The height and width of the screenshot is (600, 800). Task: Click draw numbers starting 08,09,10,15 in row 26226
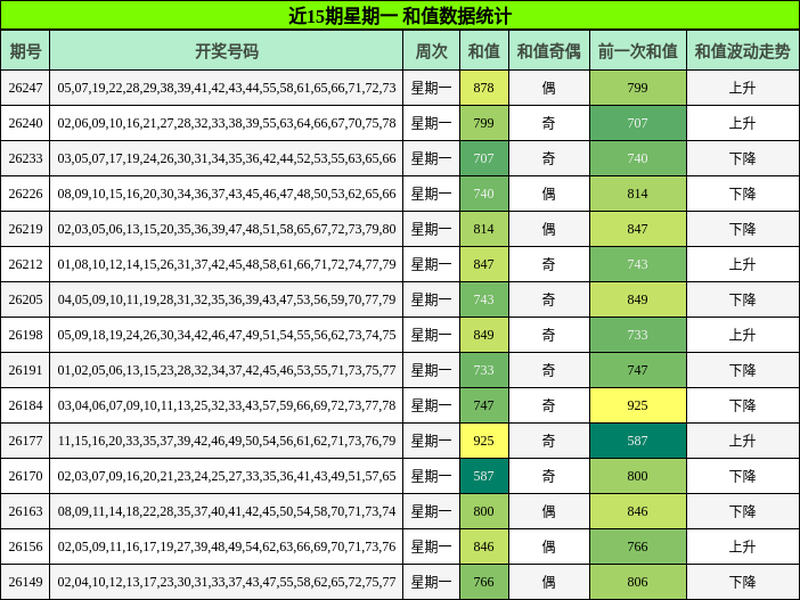coord(227,193)
